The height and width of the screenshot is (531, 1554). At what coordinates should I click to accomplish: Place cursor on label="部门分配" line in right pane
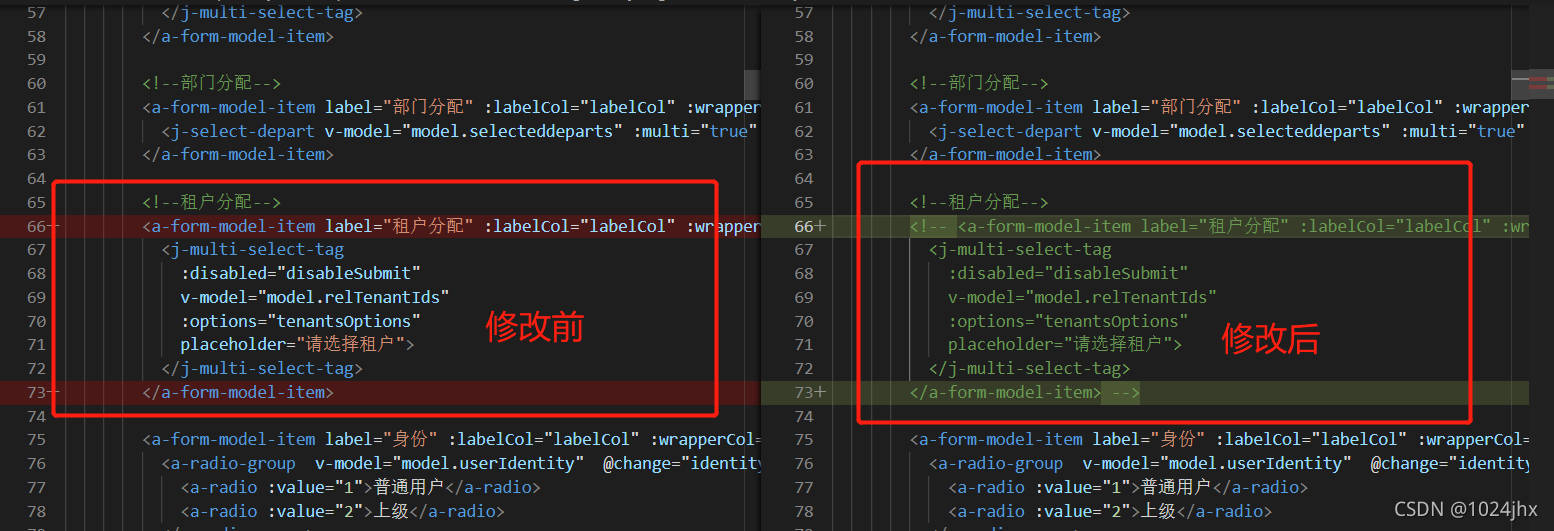[1219, 107]
